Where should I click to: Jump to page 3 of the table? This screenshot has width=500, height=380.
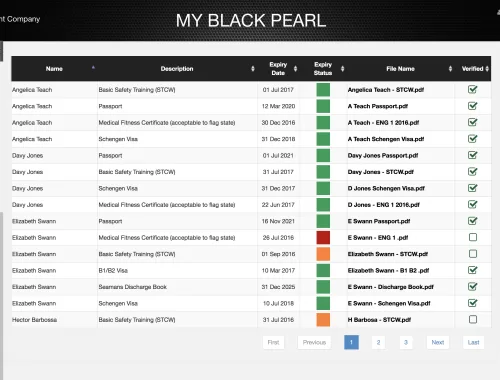coord(406,342)
